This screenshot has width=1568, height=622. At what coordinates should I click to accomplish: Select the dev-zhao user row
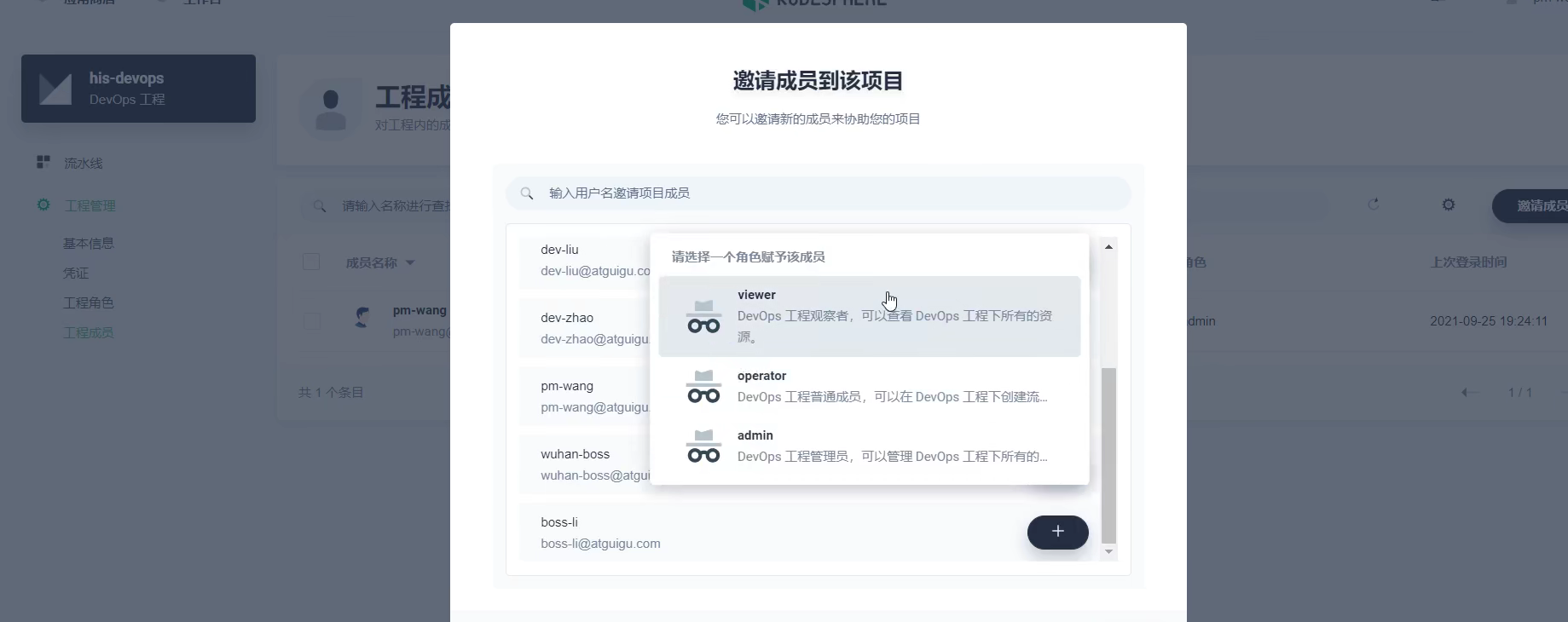pyautogui.click(x=585, y=328)
